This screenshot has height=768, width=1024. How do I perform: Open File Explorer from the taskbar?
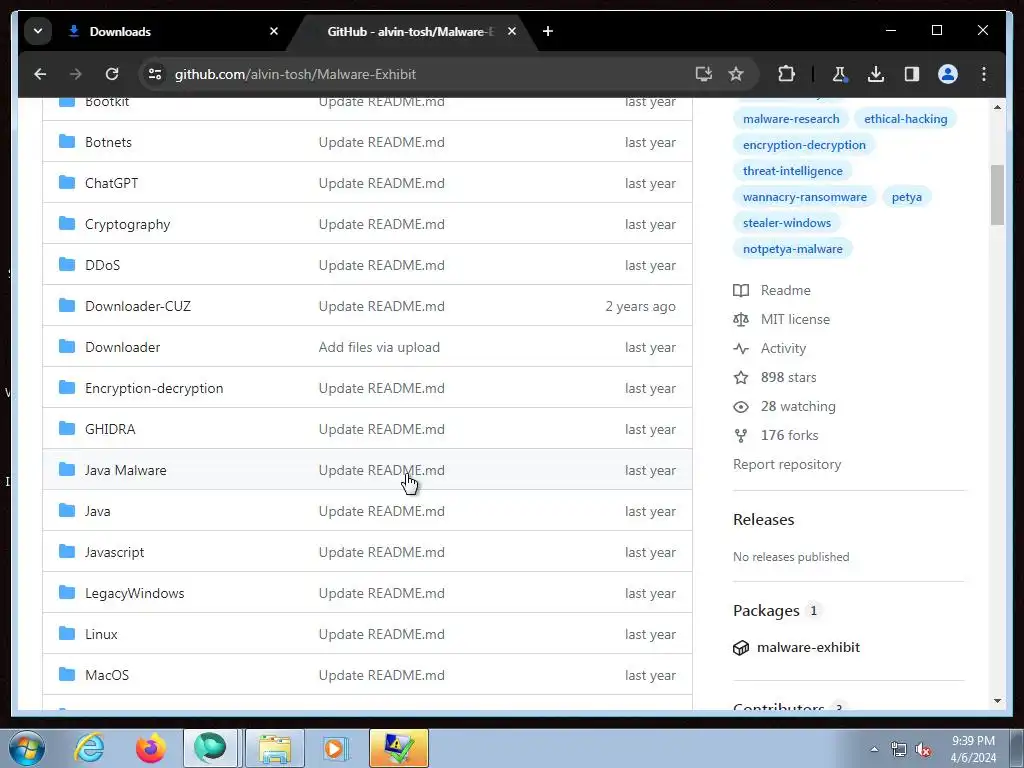tap(275, 748)
